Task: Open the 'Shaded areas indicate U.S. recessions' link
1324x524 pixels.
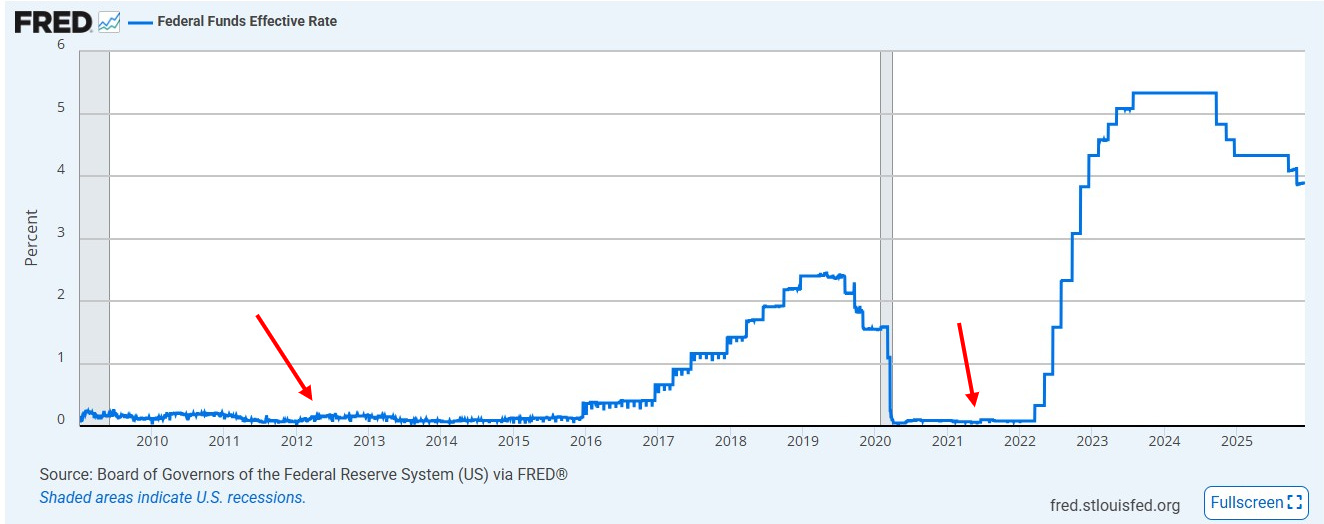Action: coord(172,497)
